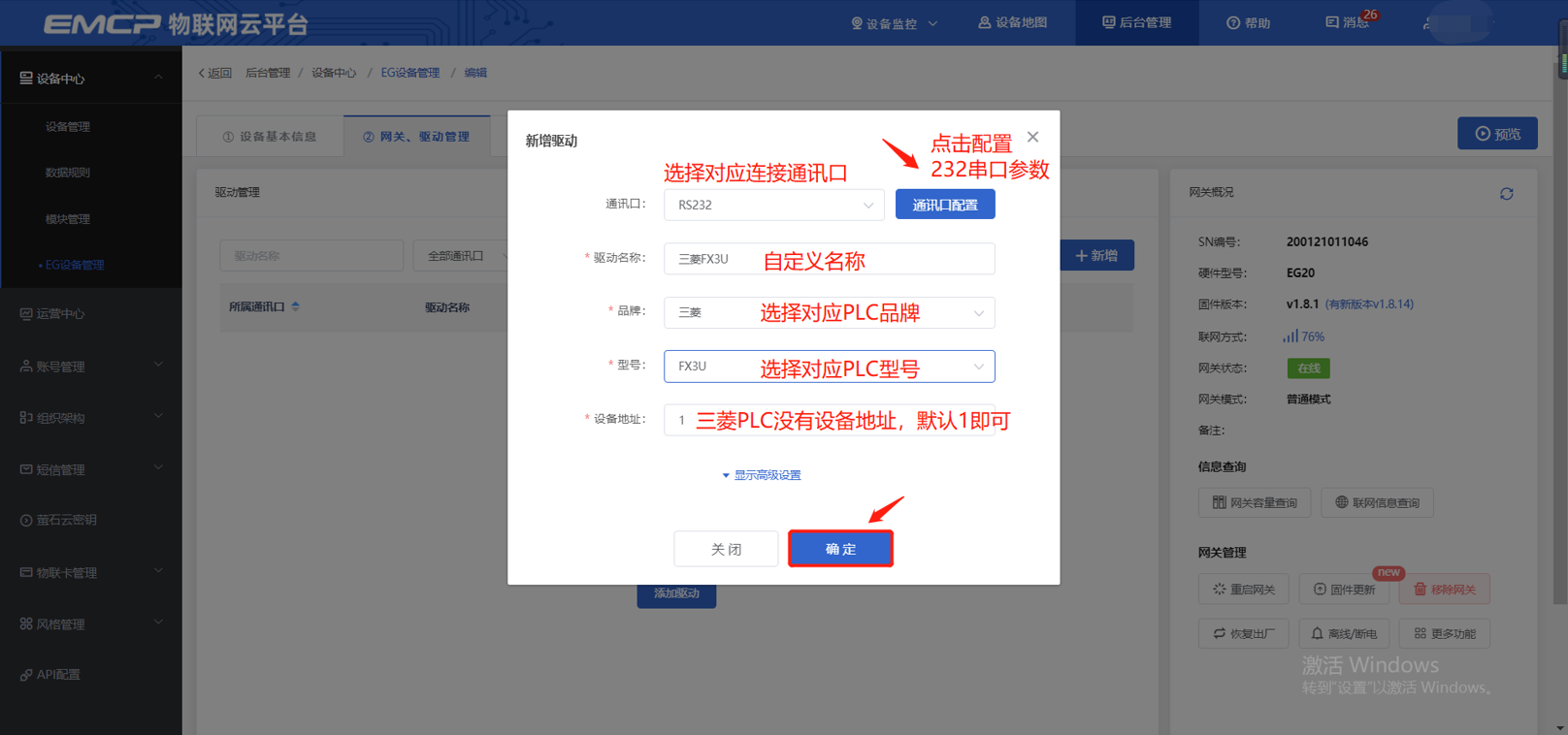Click 联网信息查询 button
The image size is (1568, 735).
coord(1377,502)
